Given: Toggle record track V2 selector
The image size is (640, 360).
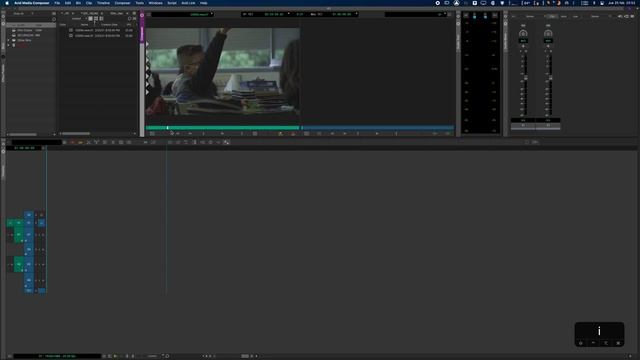Looking at the screenshot, I should tap(29, 214).
